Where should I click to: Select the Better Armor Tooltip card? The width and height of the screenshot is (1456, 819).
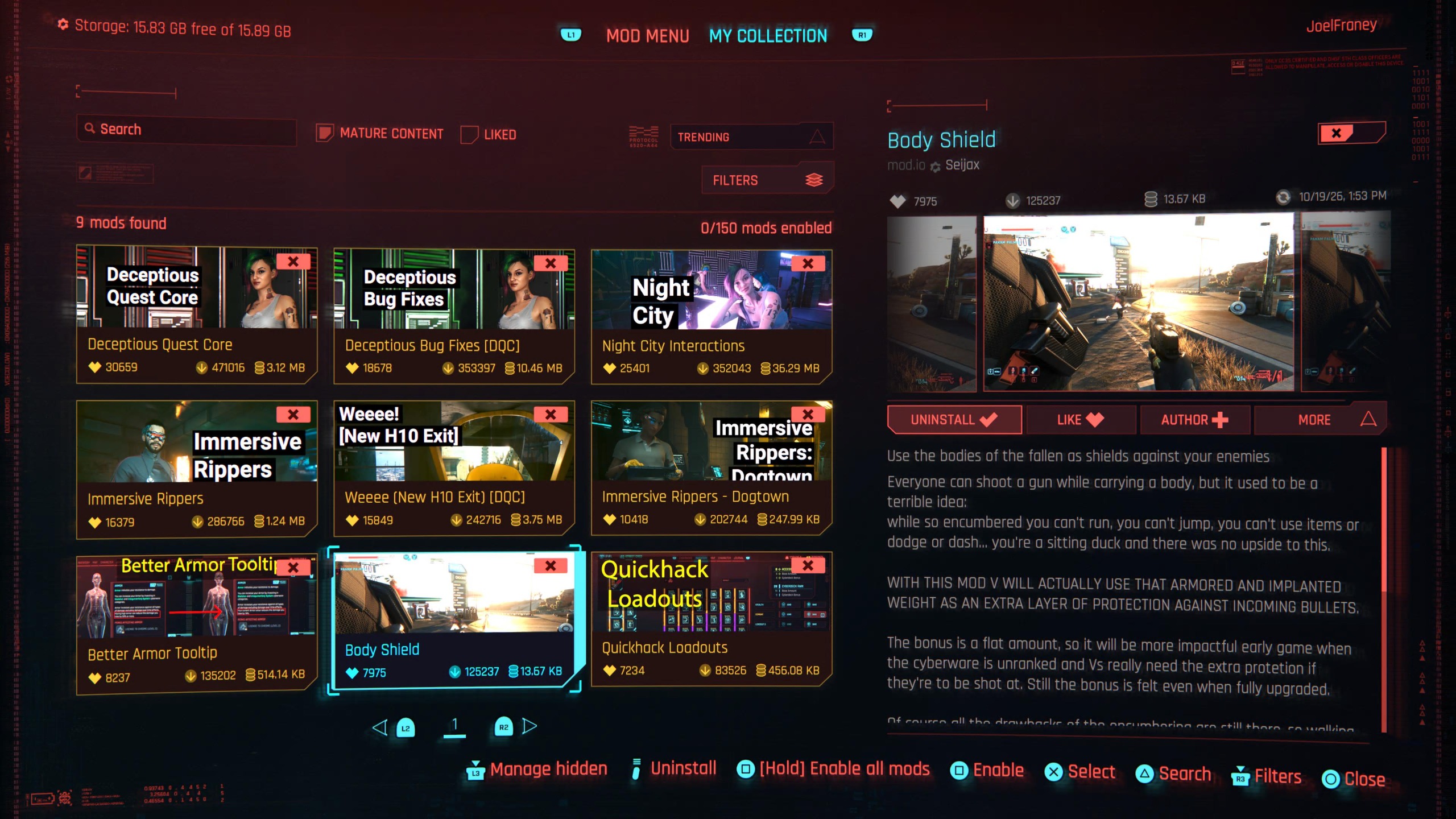(197, 625)
